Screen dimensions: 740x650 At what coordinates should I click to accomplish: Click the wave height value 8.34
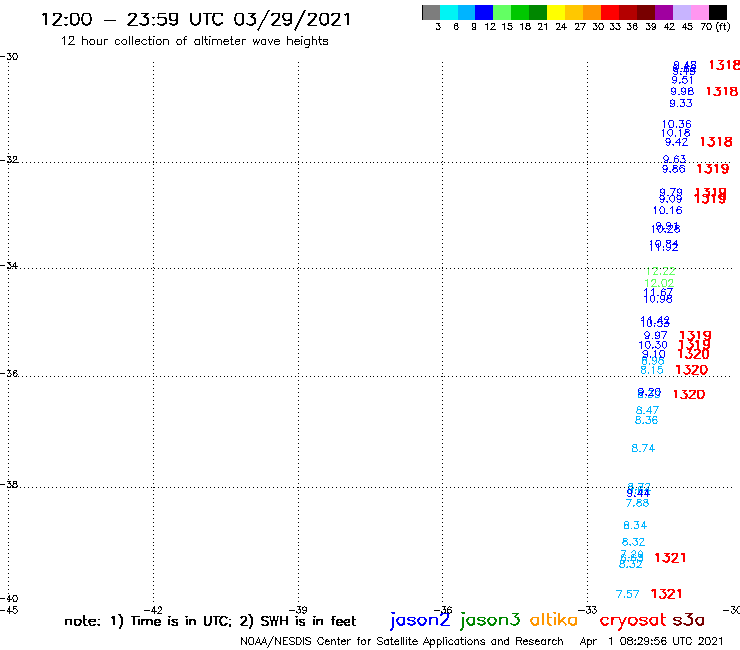(x=635, y=525)
